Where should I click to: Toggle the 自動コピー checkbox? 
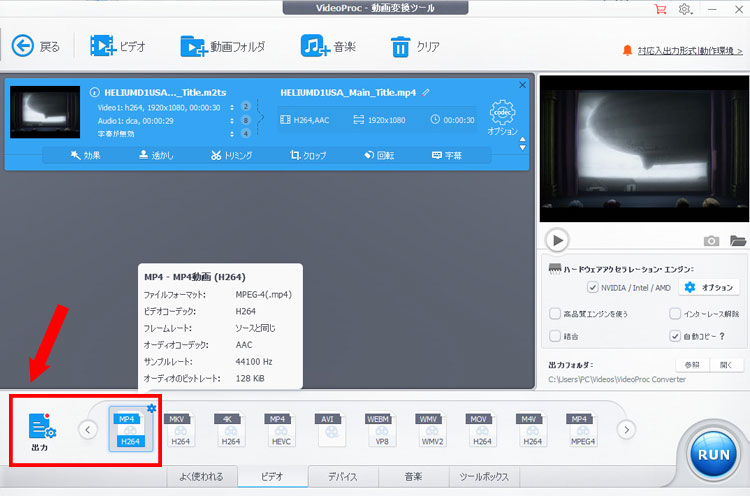675,336
